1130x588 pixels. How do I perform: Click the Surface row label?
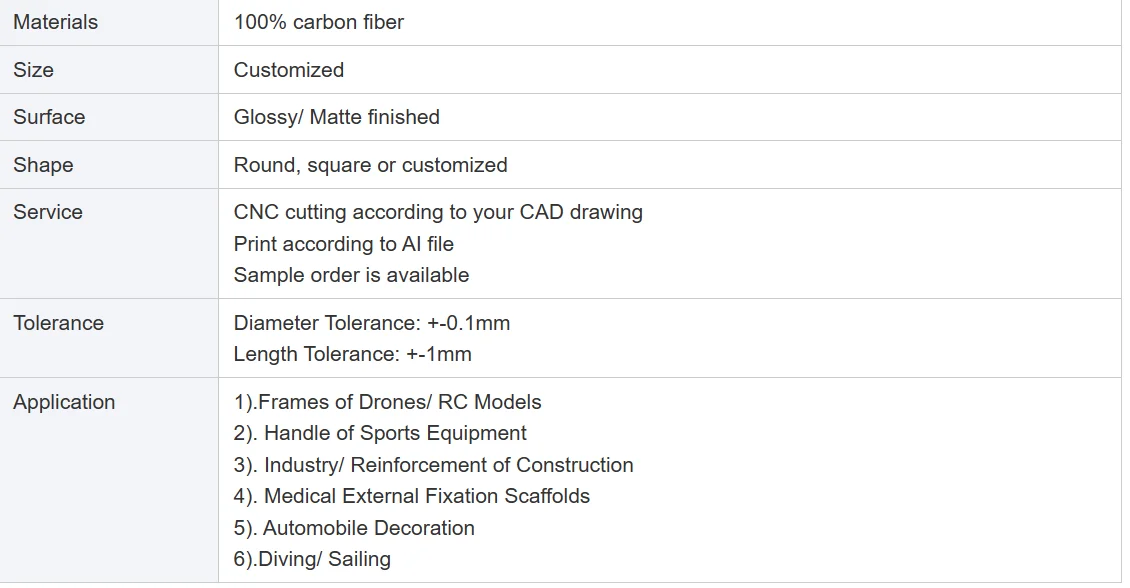point(49,117)
